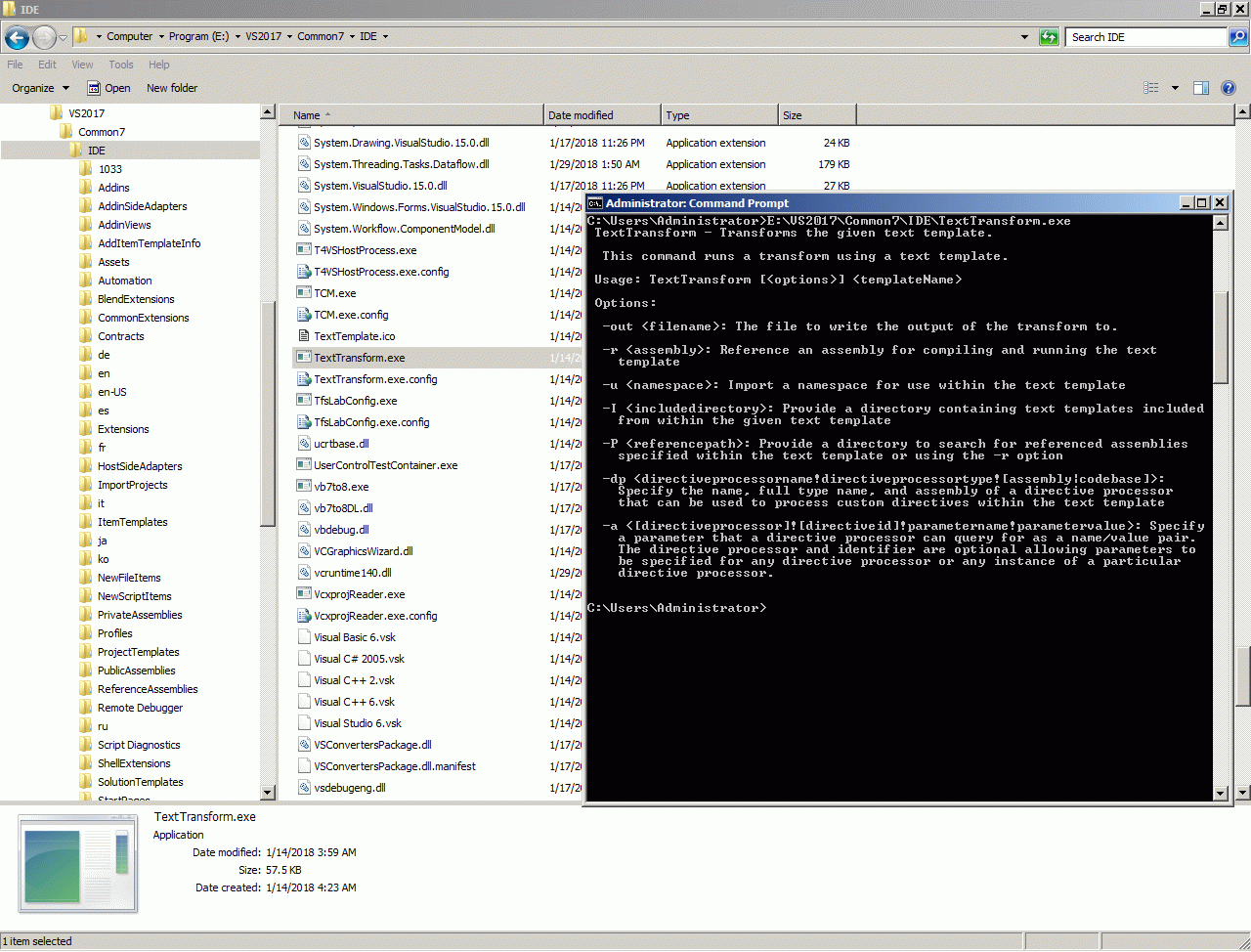
Task: Expand the Computer breadcrumb arrow
Action: point(160,37)
